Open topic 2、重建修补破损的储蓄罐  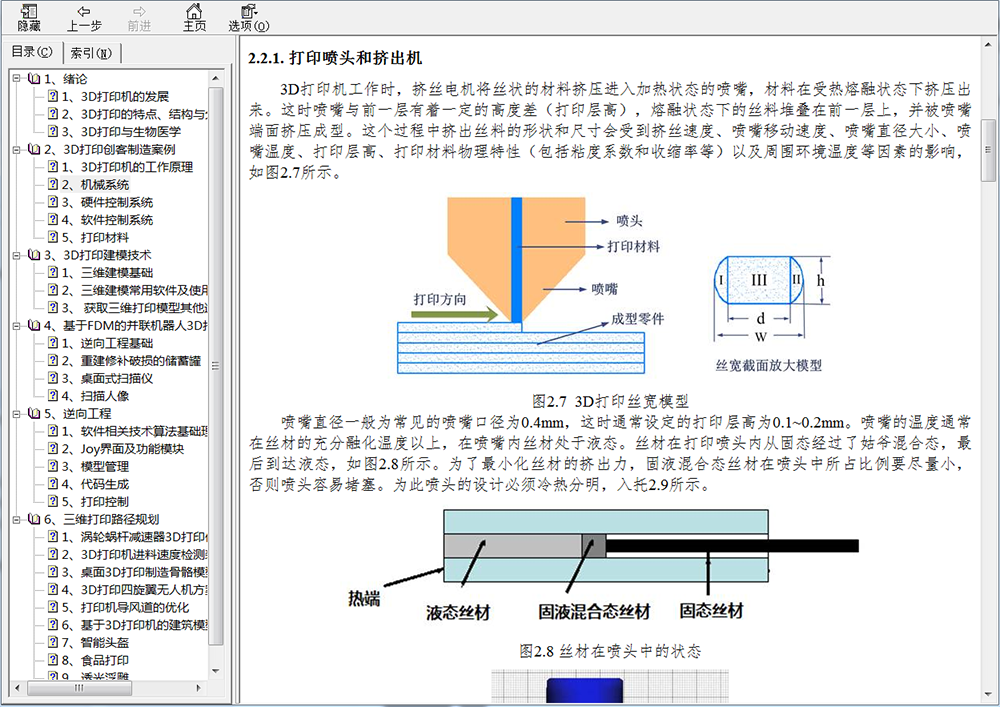pyautogui.click(x=131, y=361)
